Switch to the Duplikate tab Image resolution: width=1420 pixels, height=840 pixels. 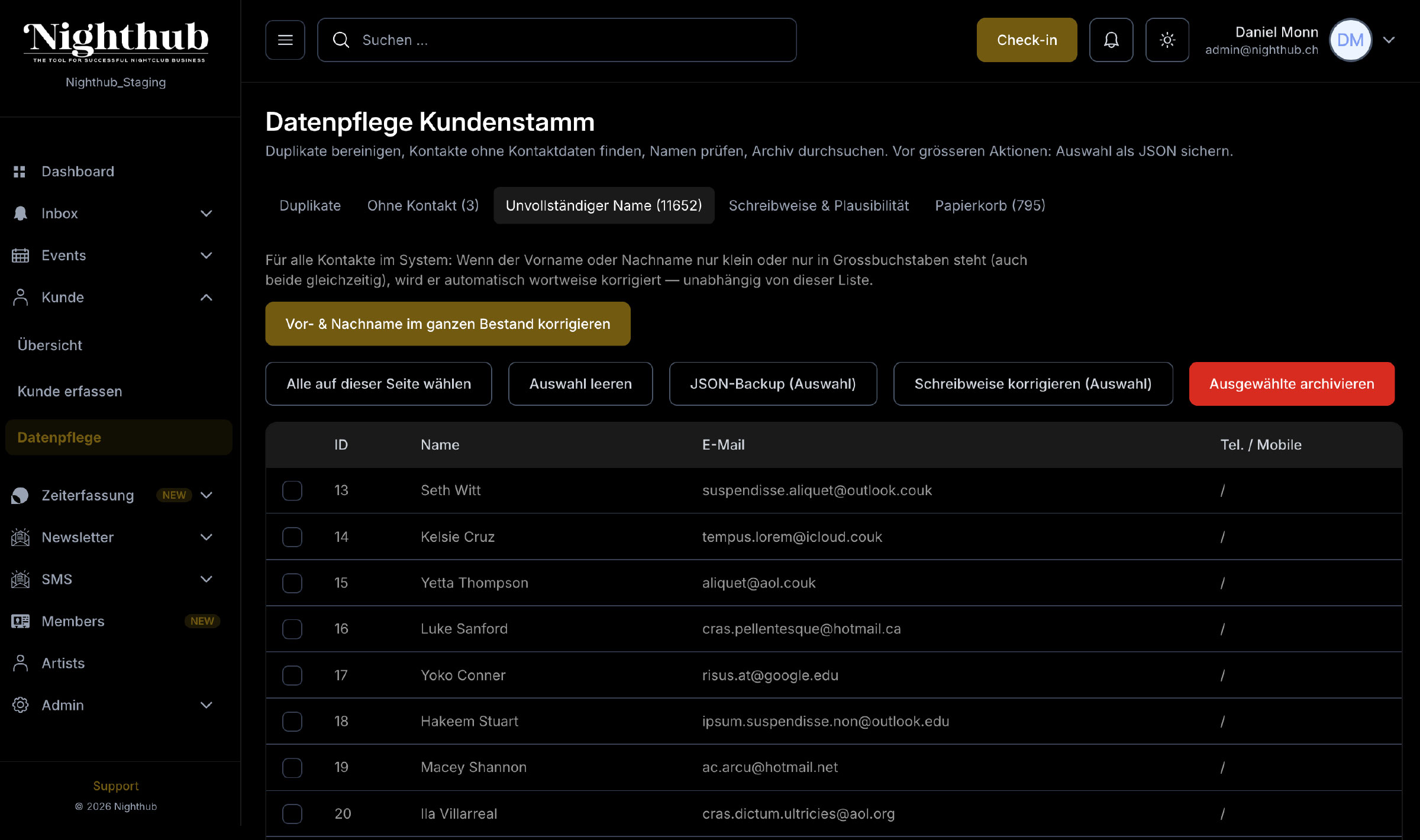[309, 205]
